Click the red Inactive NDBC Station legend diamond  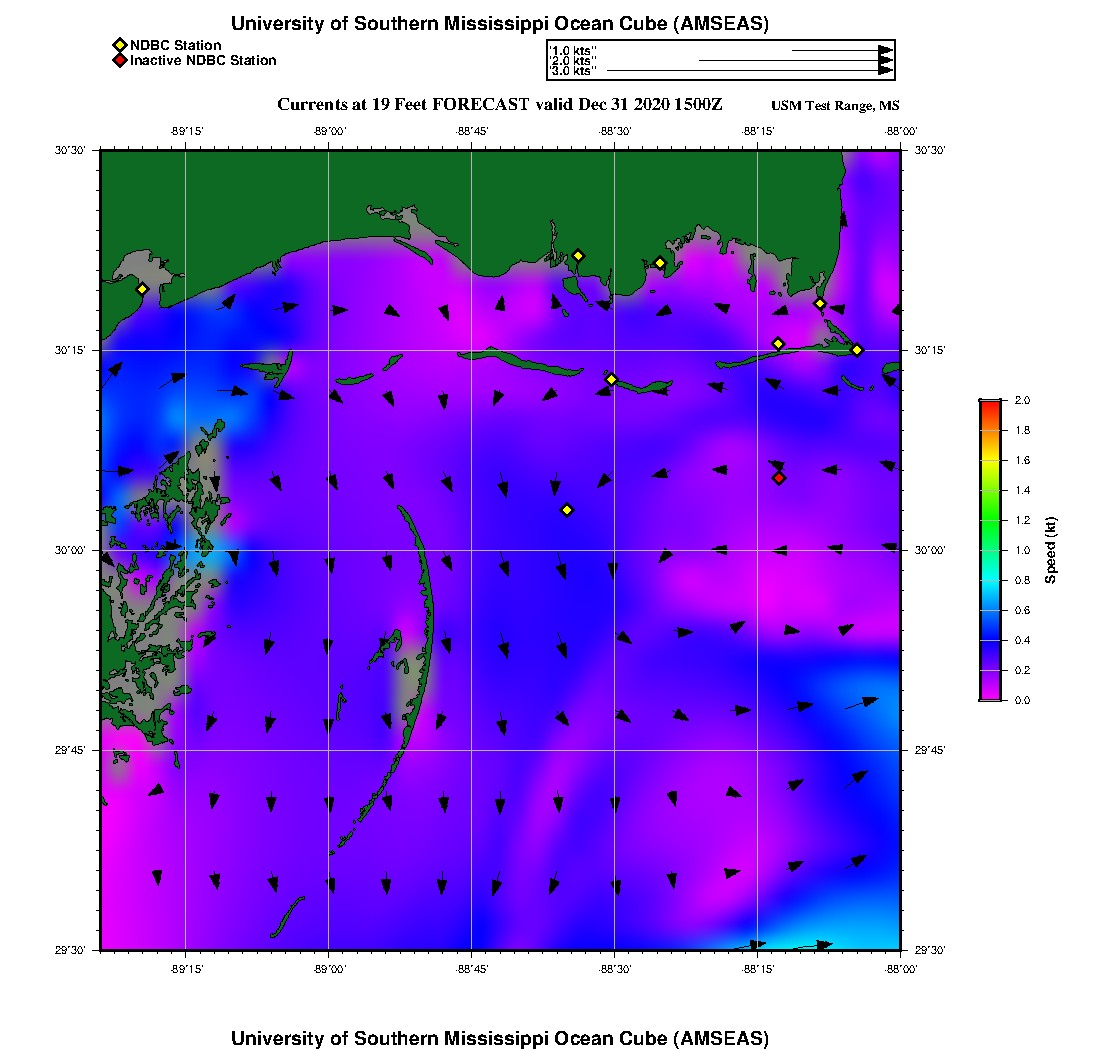pyautogui.click(x=119, y=60)
